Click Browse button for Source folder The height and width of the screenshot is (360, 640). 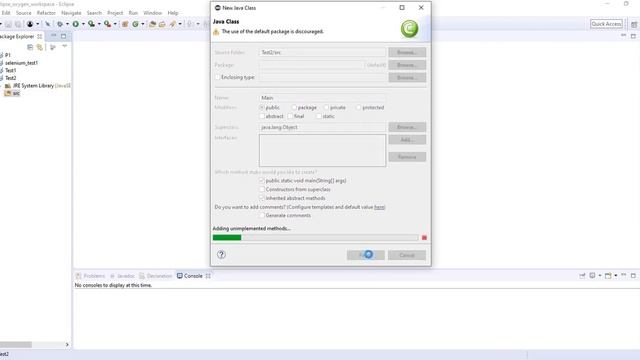tap(407, 52)
